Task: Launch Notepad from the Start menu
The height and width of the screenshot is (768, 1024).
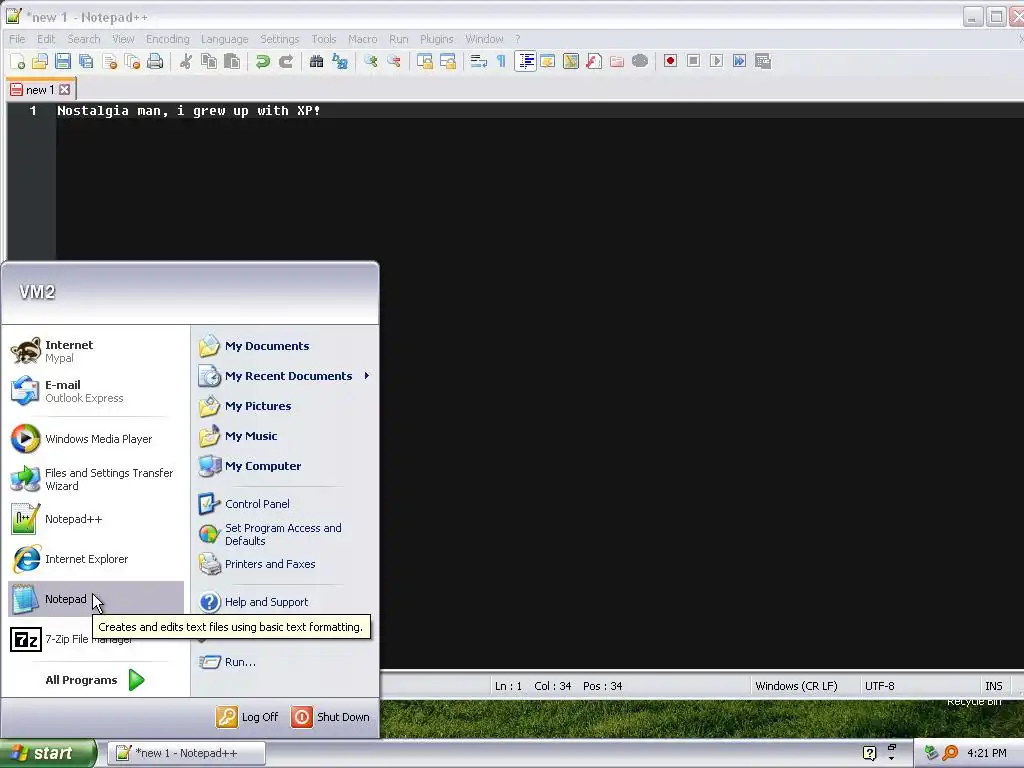Action: (x=95, y=599)
